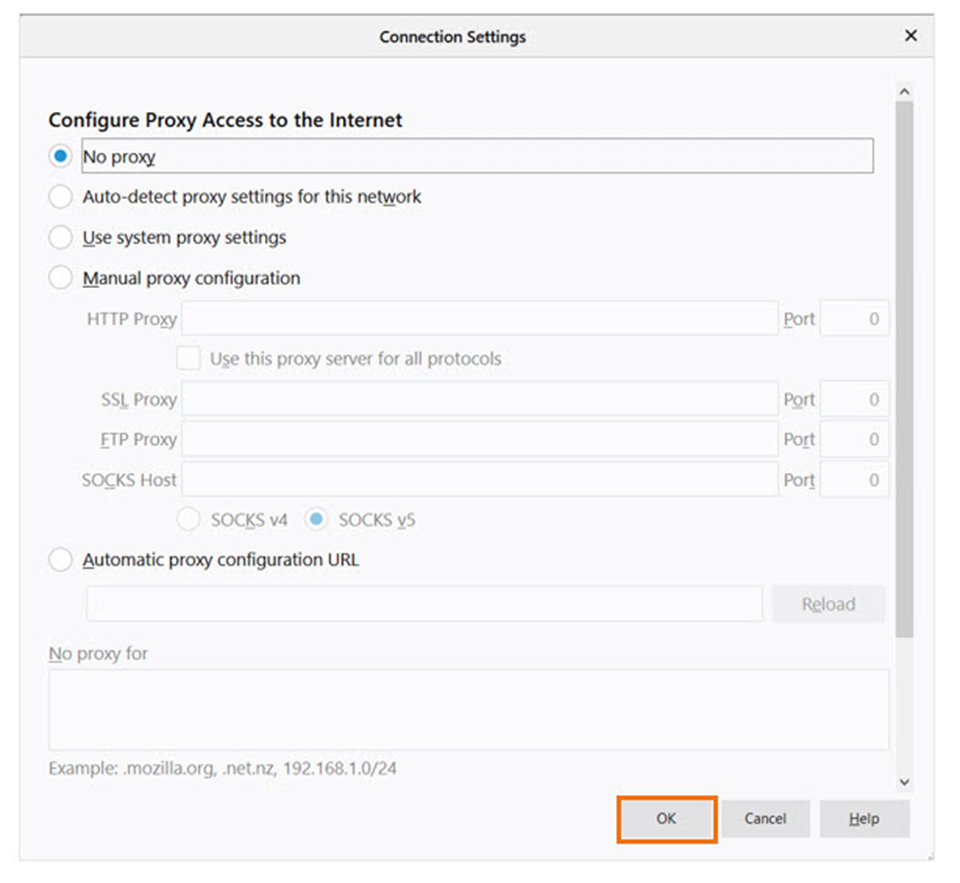This screenshot has height=883, width=960.
Task: Select Auto-detect proxy settings for this network
Action: click(60, 196)
